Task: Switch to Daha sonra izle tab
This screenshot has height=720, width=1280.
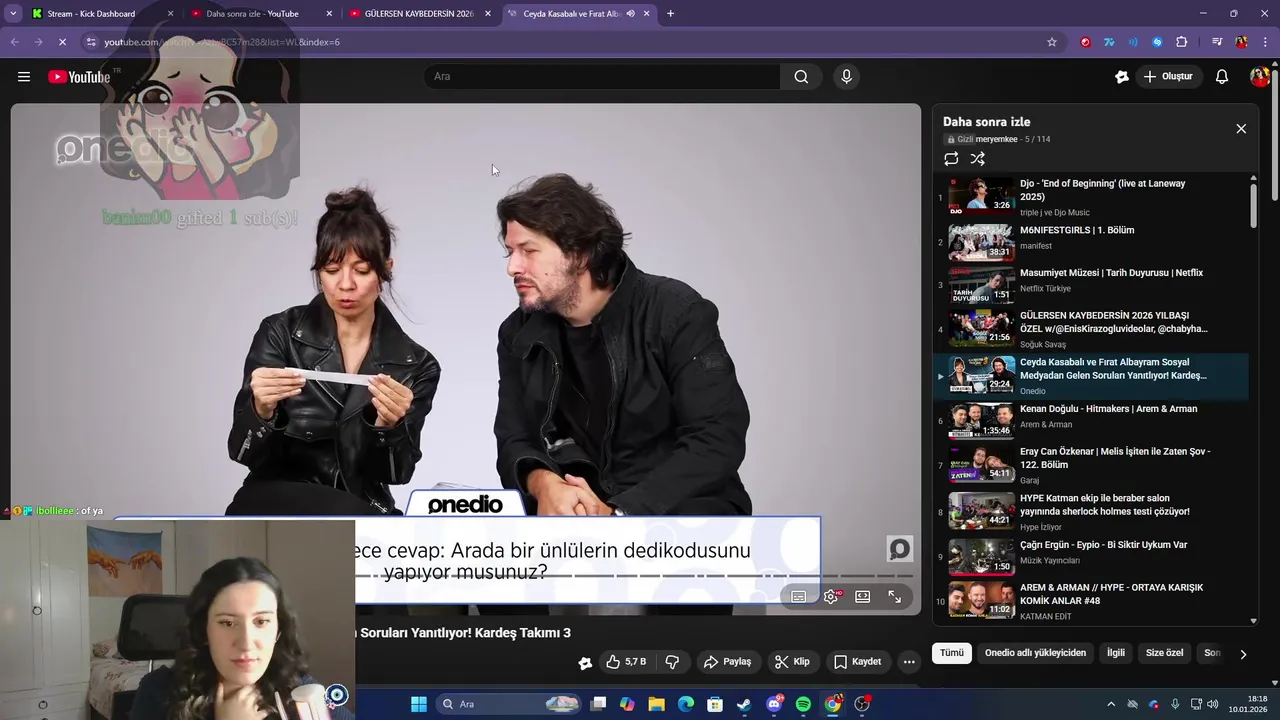Action: 260,14
